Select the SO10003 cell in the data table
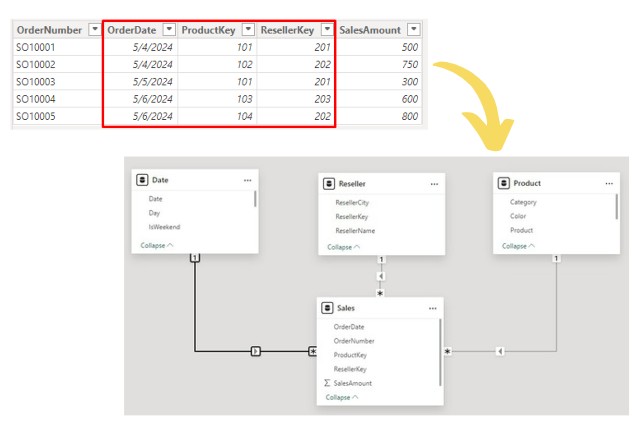The image size is (640, 427). [36, 81]
